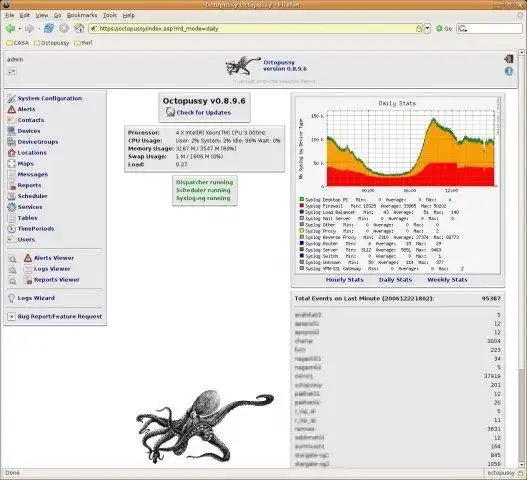This screenshot has height=480, width=527.
Task: Click the Contacts icon in sidebar
Action: pyautogui.click(x=12, y=120)
